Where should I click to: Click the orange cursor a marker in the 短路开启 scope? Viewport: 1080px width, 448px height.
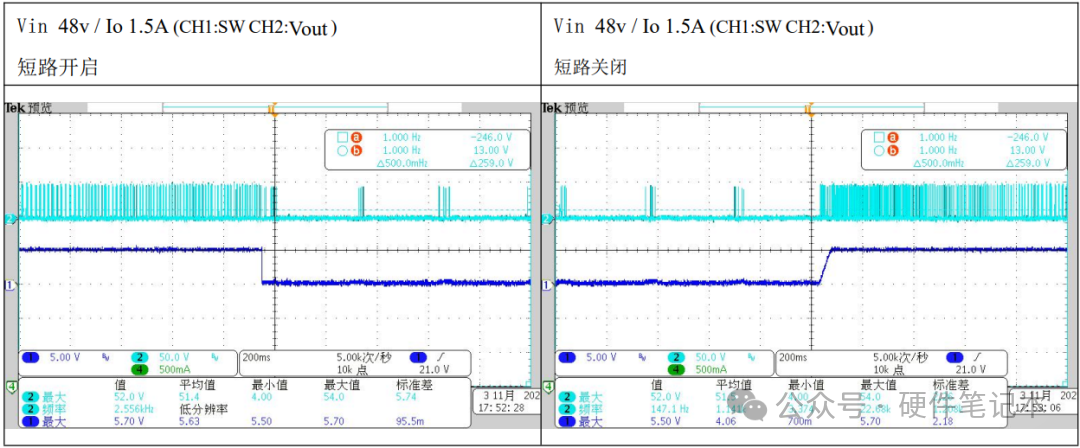tap(357, 138)
